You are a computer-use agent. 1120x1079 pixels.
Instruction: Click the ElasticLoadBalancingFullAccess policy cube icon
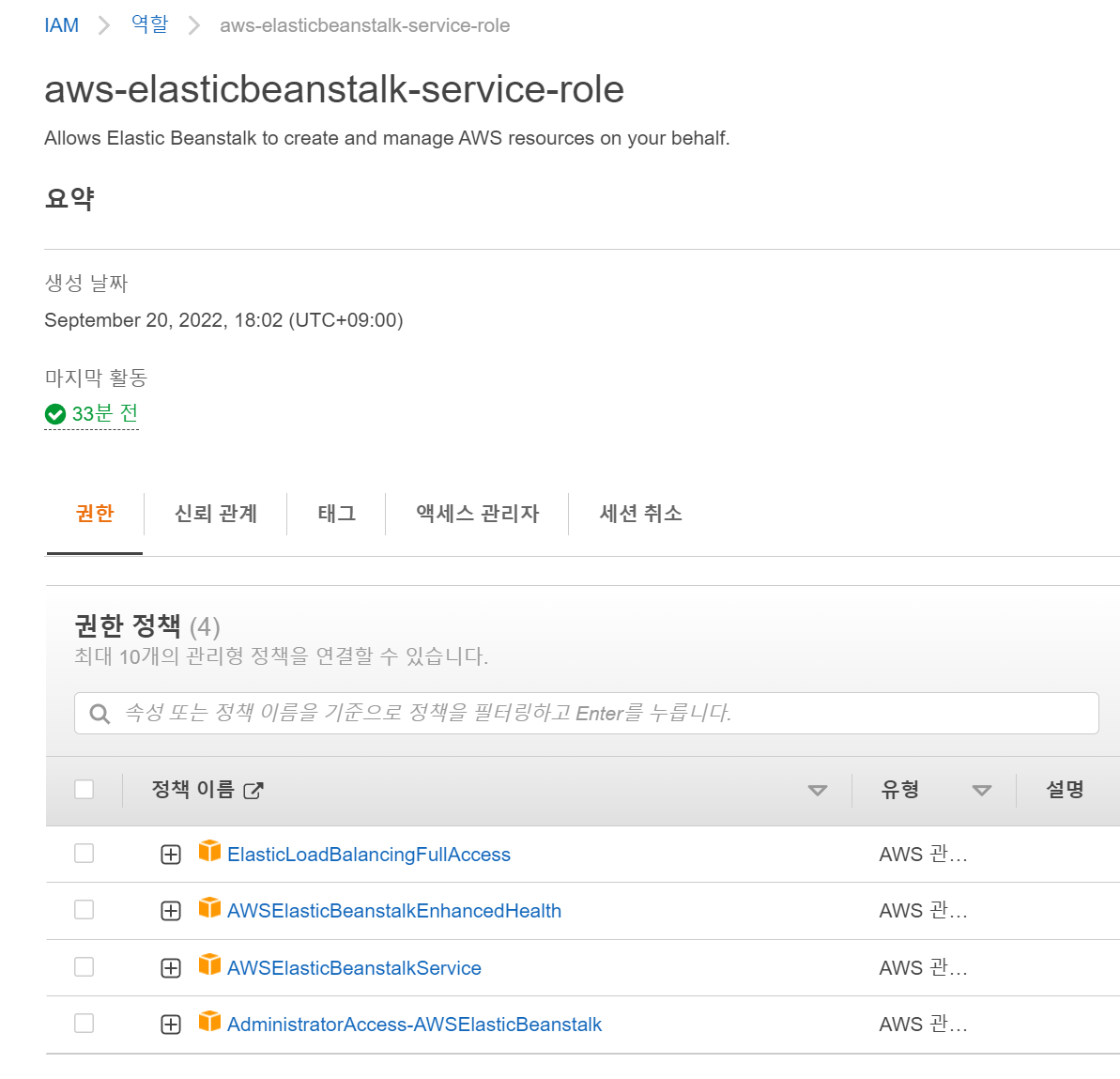(x=209, y=851)
